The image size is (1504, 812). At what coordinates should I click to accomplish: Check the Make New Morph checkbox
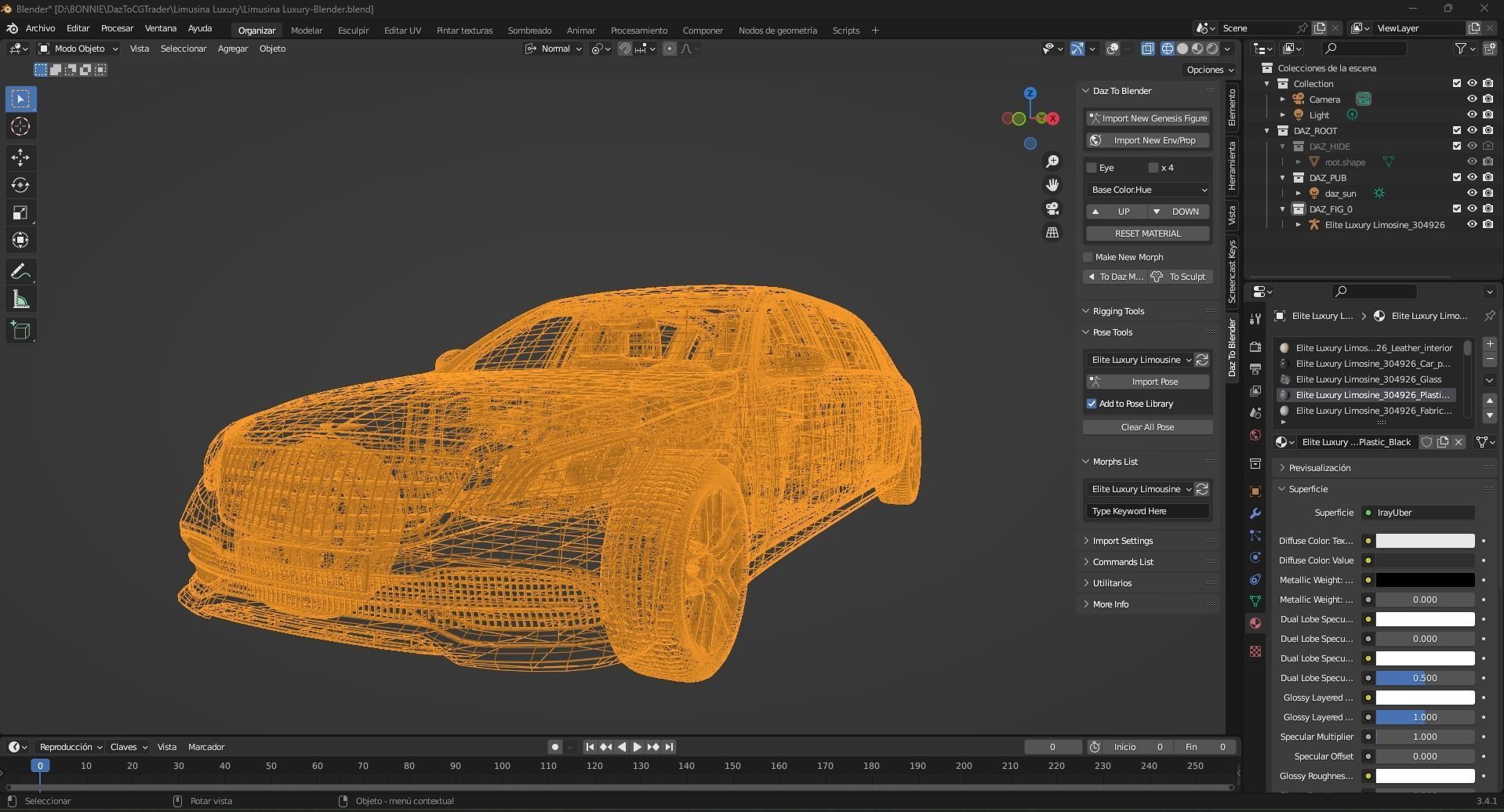click(1088, 257)
